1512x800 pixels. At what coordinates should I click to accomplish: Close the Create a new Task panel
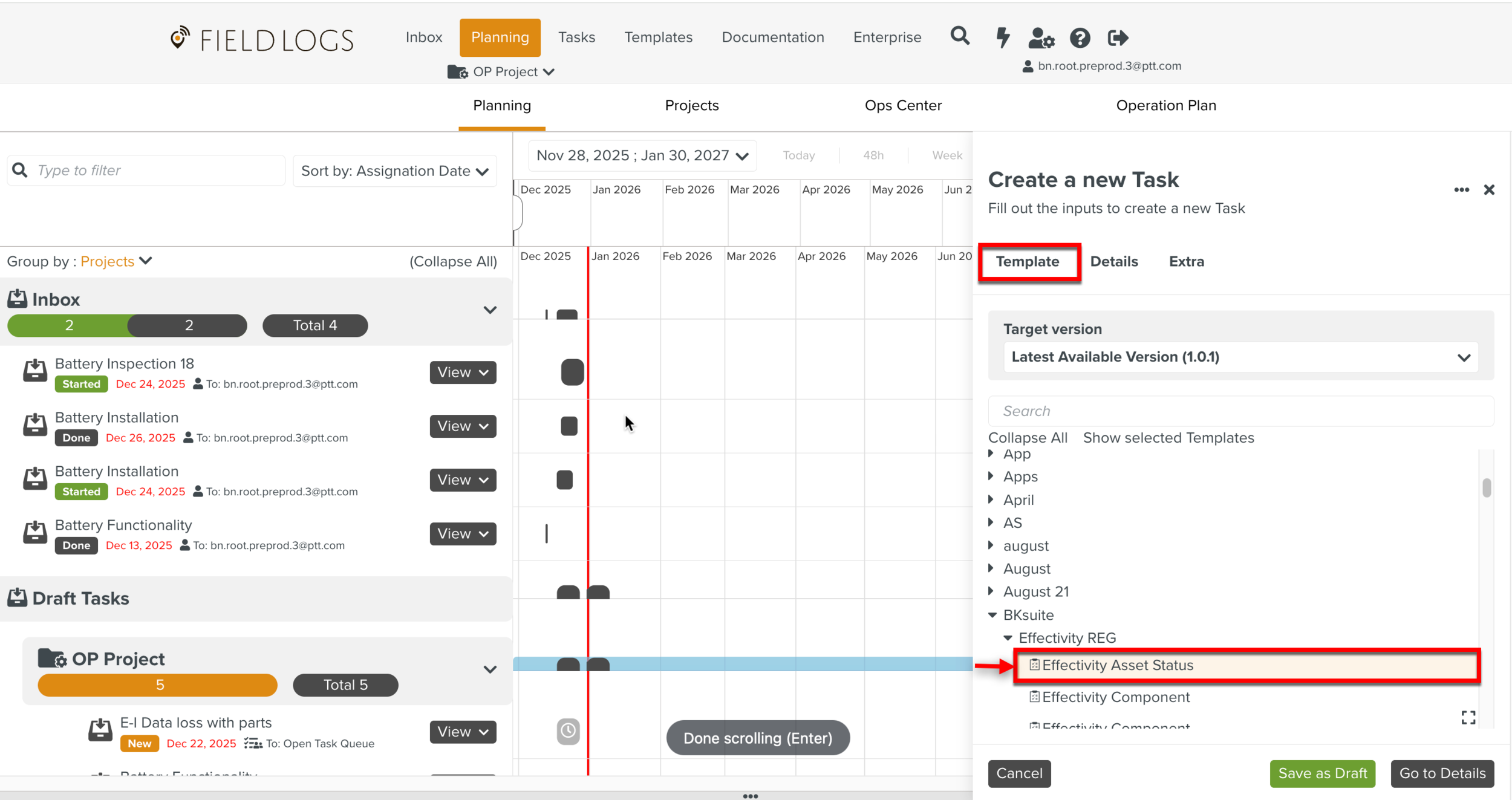tap(1489, 190)
